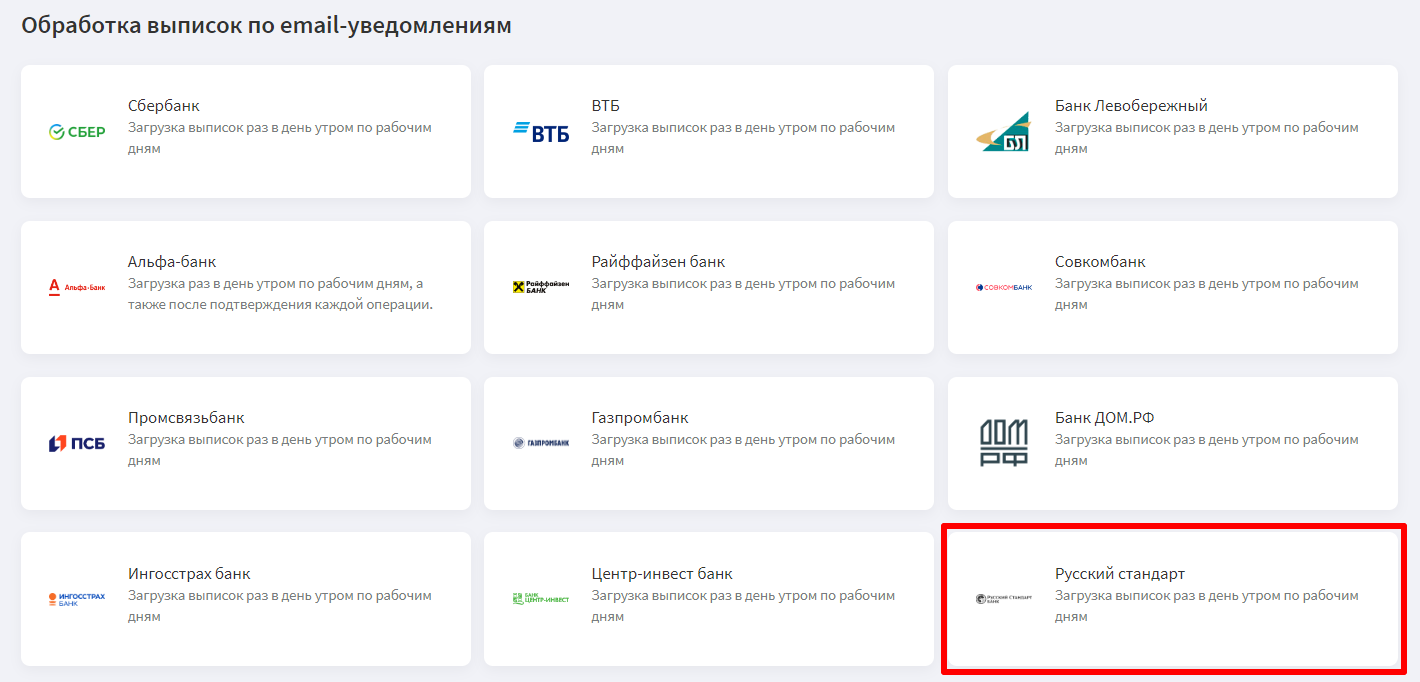Choose the Центр-инвест банк title

pos(662,574)
